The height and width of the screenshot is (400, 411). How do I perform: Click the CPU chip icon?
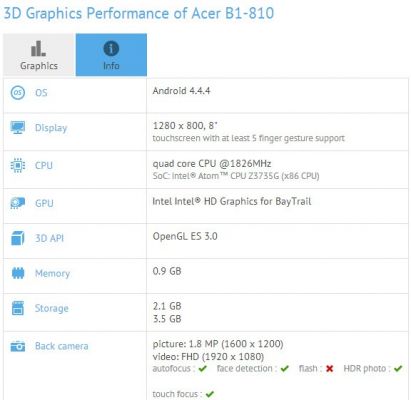(x=18, y=165)
